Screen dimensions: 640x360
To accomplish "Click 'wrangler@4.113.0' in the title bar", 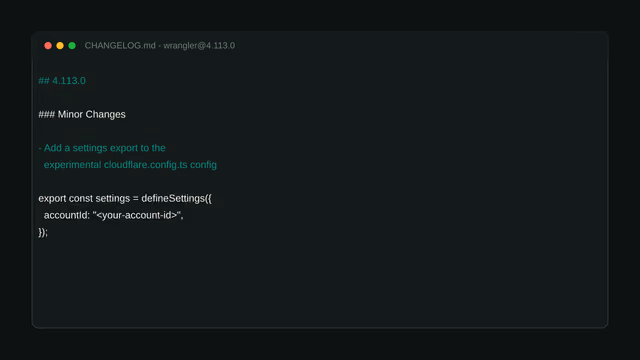I will pyautogui.click(x=199, y=46).
